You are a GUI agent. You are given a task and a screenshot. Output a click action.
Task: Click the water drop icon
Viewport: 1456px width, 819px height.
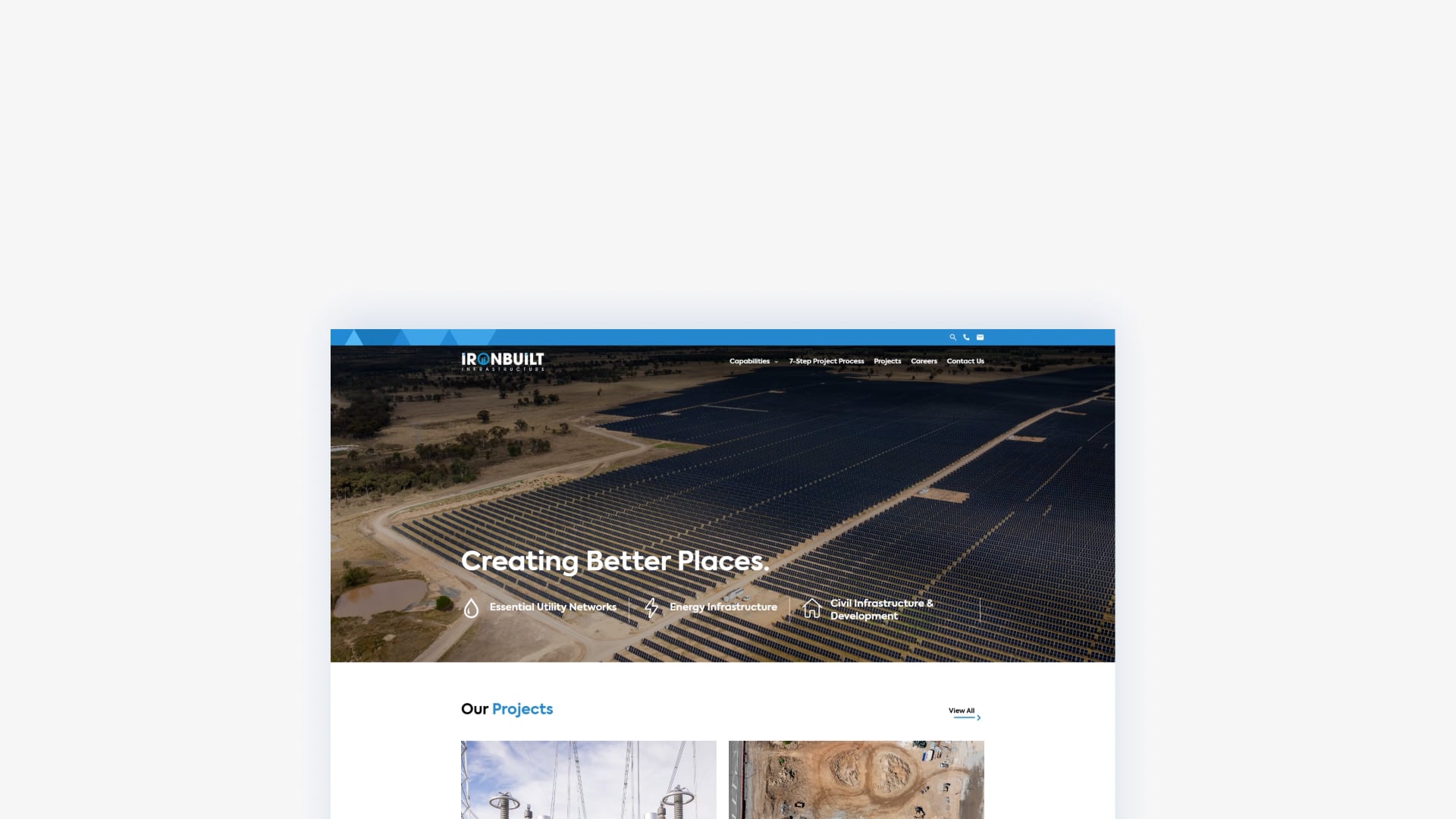coord(471,608)
